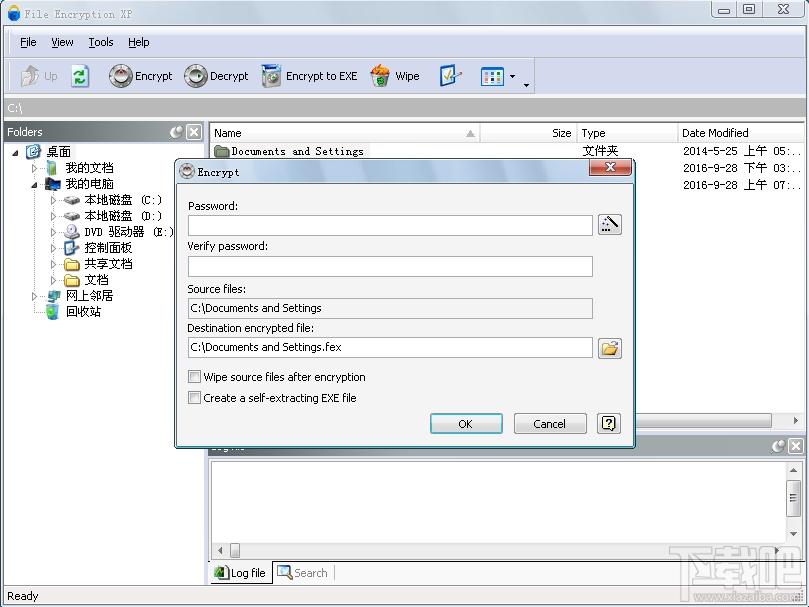
Task: Open the Tools menu
Action: (101, 42)
